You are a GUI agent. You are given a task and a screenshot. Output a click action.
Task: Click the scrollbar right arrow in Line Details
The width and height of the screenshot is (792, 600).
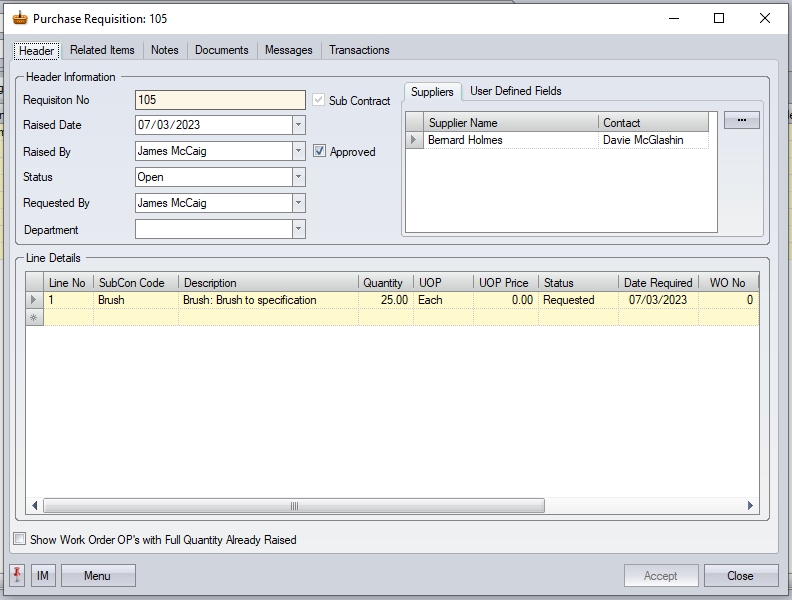[751, 506]
